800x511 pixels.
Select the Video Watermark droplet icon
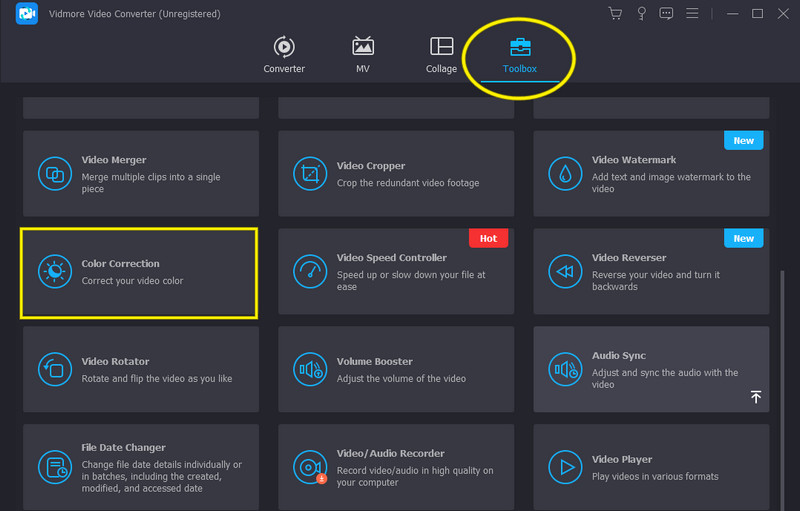(565, 174)
